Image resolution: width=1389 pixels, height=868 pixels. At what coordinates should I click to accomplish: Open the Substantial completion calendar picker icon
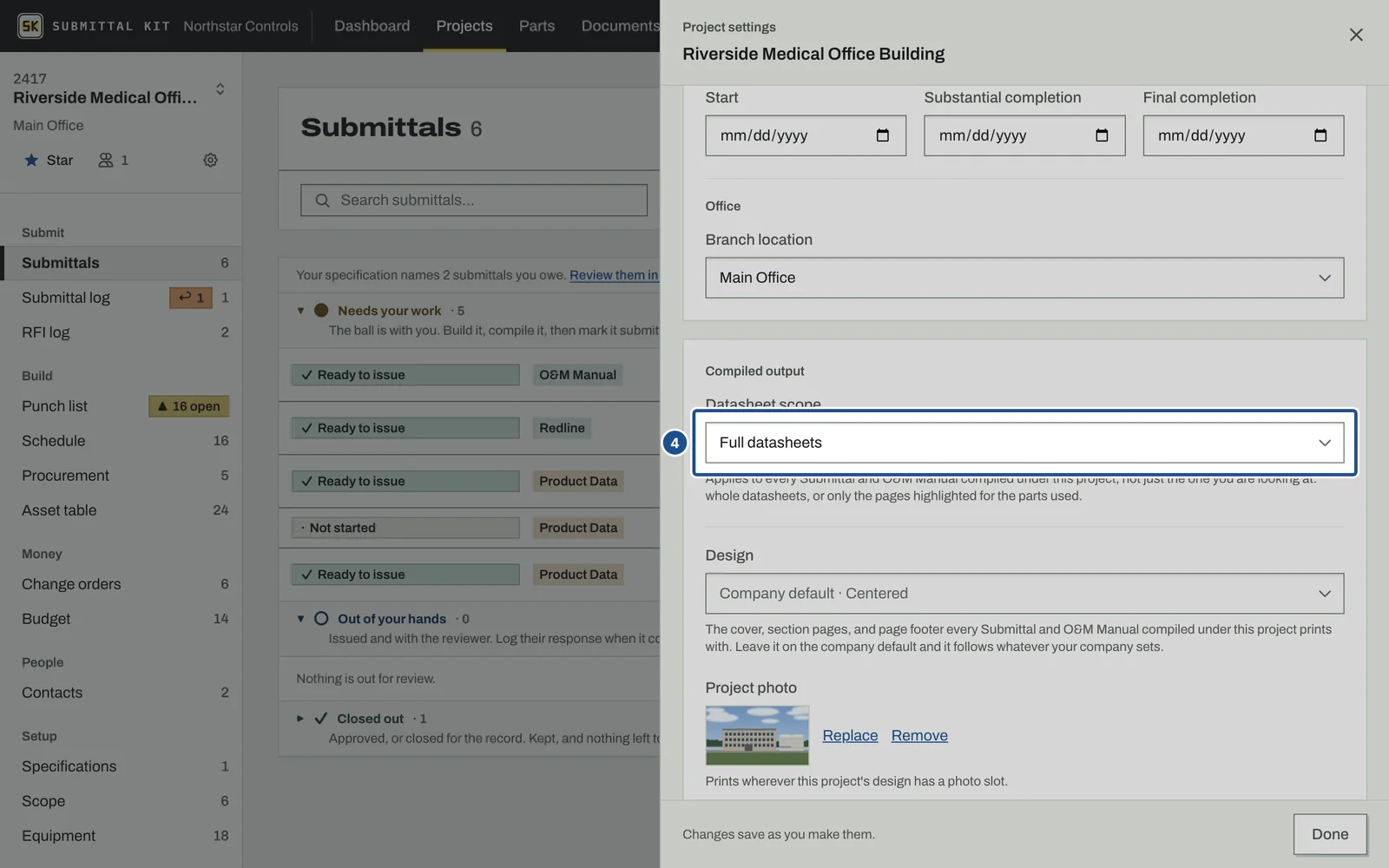pos(1102,135)
